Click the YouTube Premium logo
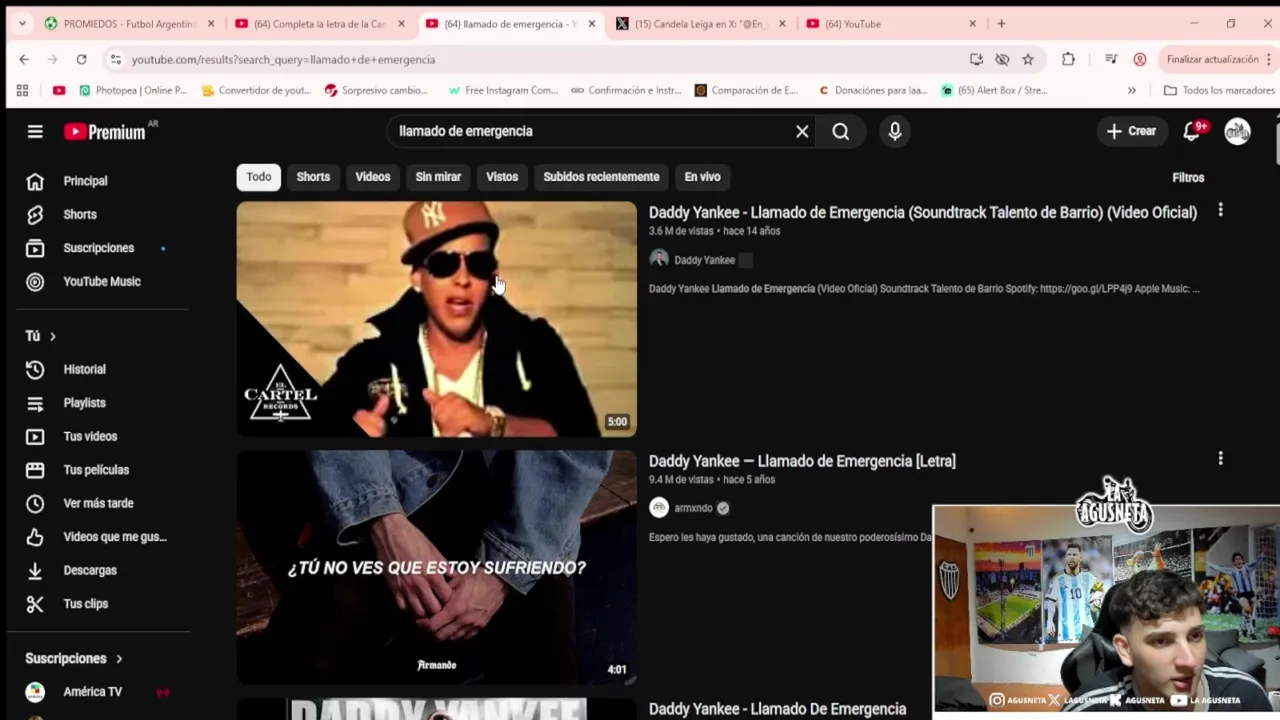Screen dimensions: 1280x720 click(x=105, y=131)
